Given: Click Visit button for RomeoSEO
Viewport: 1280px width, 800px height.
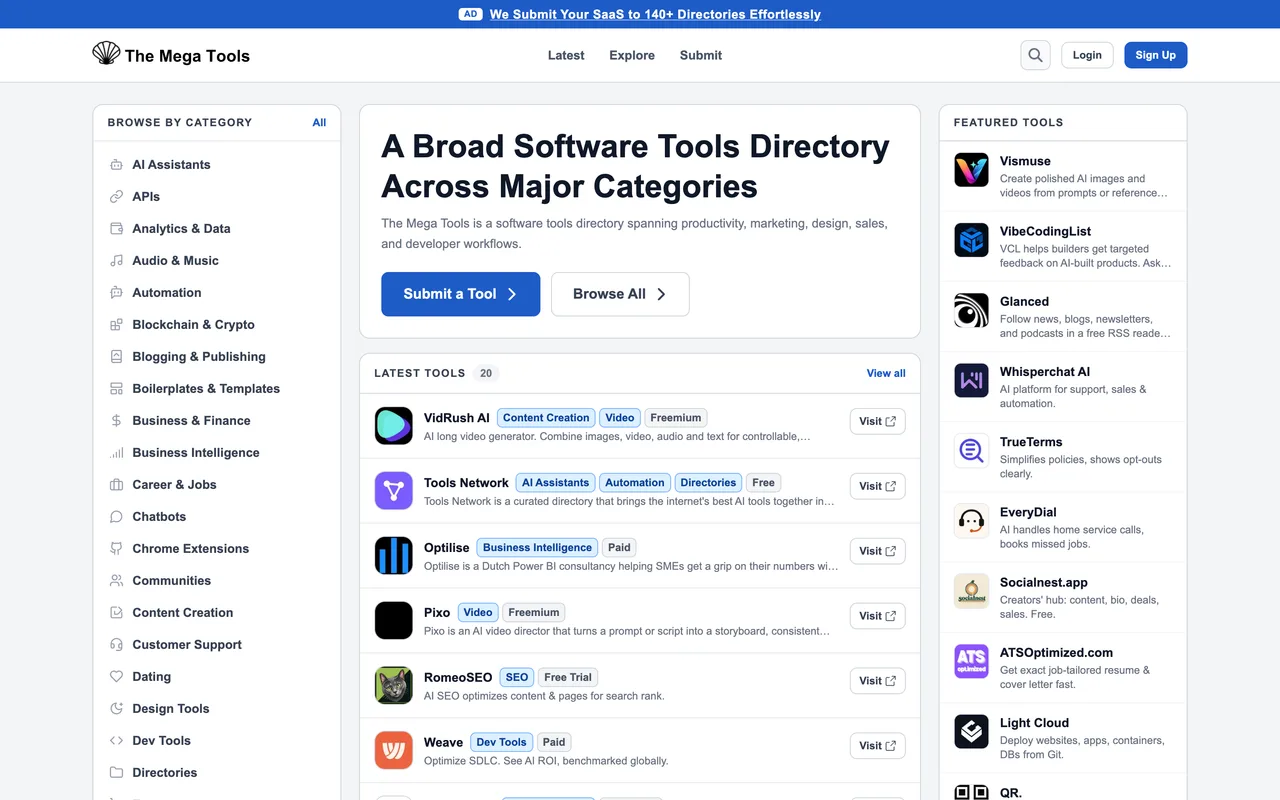Looking at the screenshot, I should (x=878, y=681).
